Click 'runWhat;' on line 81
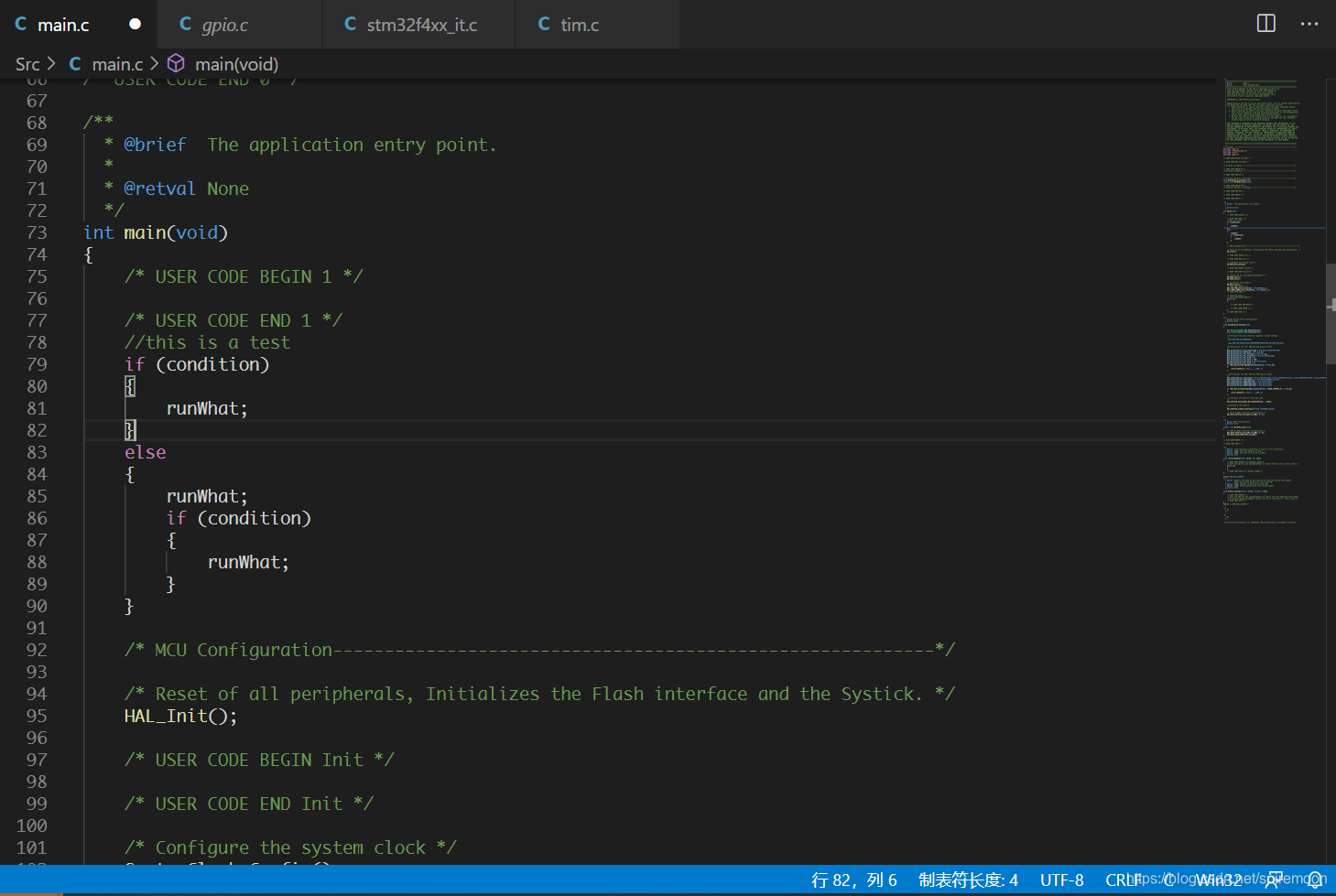1336x896 pixels. (x=207, y=408)
